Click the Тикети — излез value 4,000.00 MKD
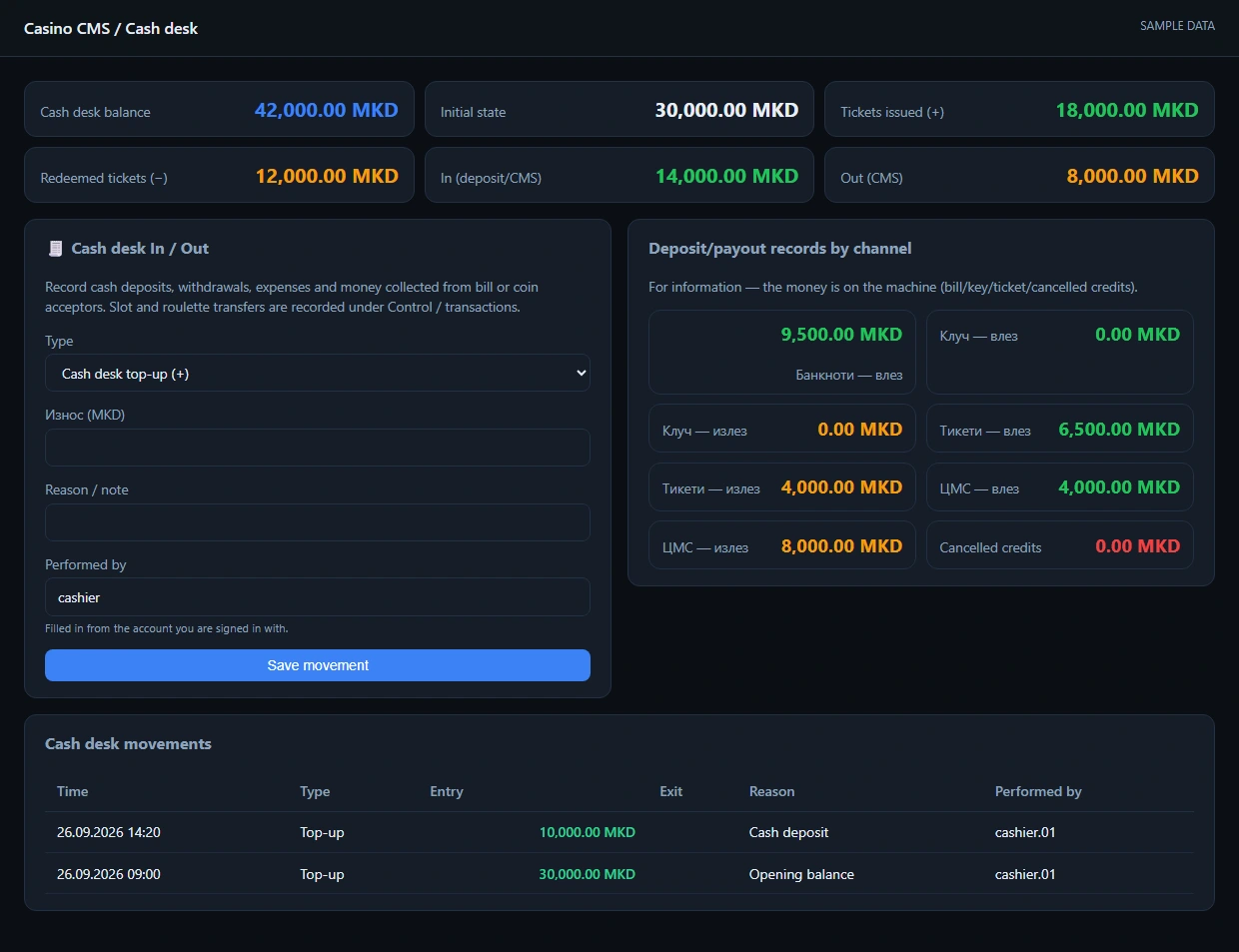The width and height of the screenshot is (1239, 952). pyautogui.click(x=841, y=487)
